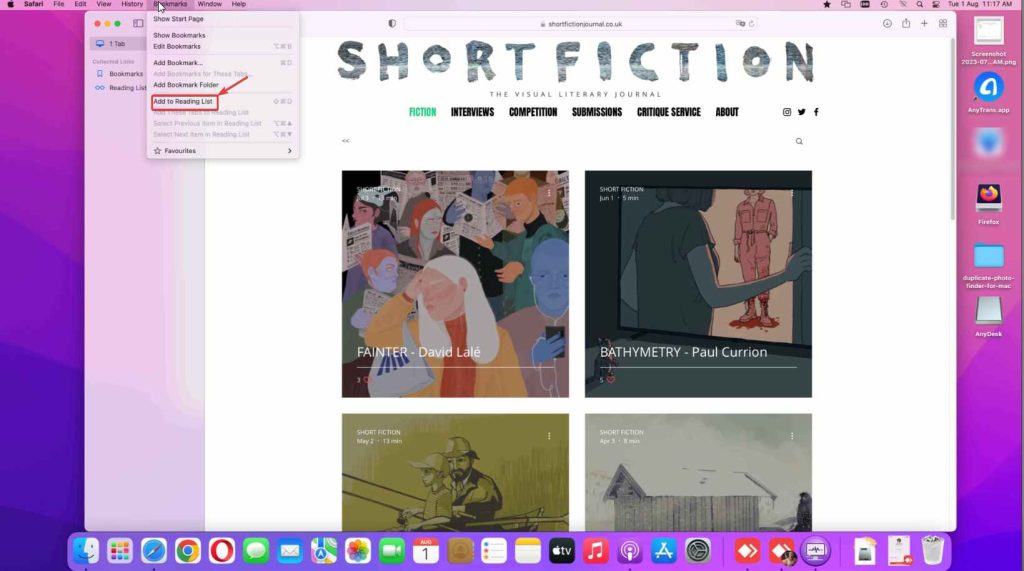The image size is (1024, 571).
Task: Click the back arrows below navigation
Action: click(x=345, y=141)
